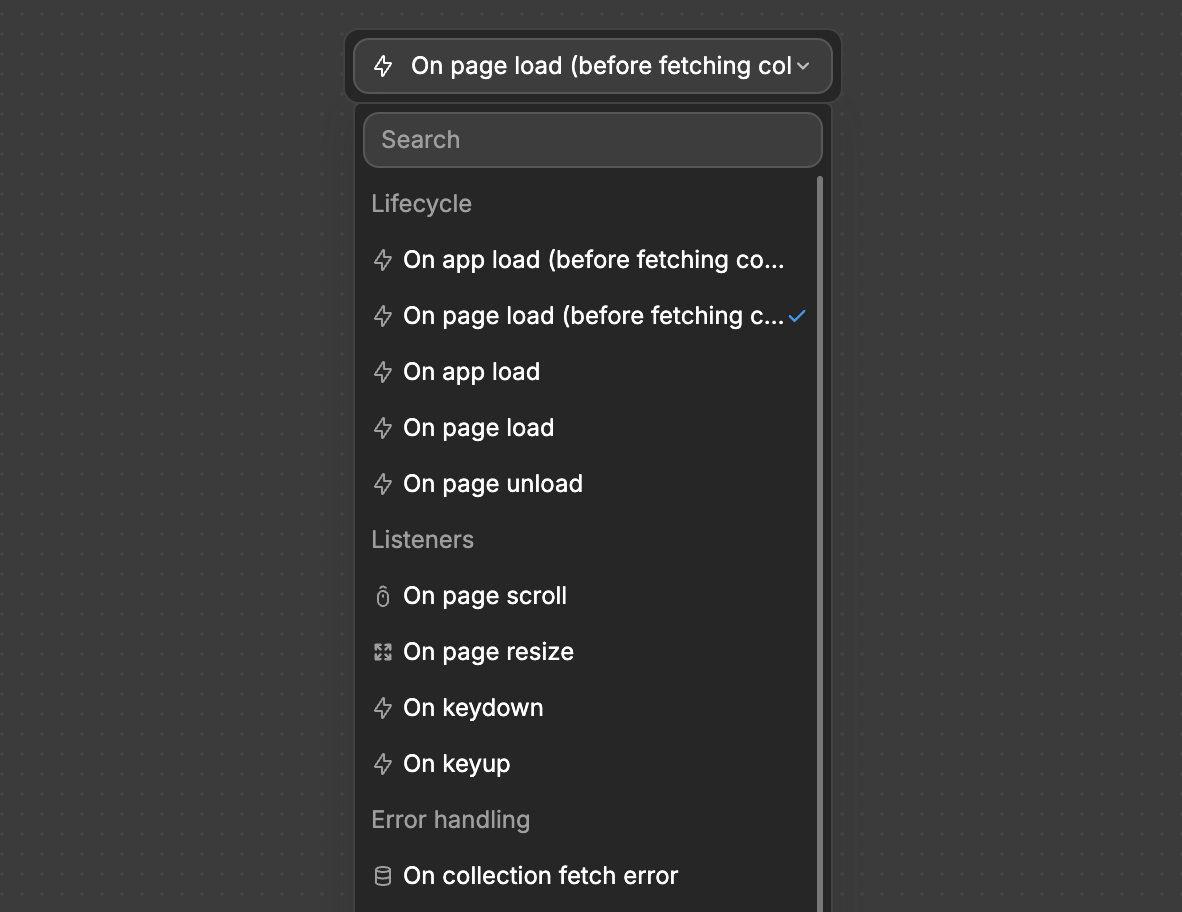Click the lightning icon in the trigger selector field
1182x912 pixels.
point(384,66)
